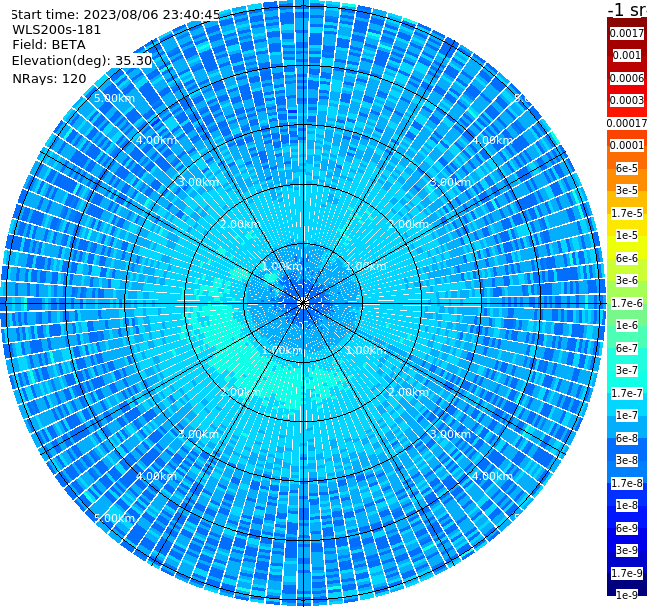This screenshot has height=607, width=647.
Task: Click the '3e-6' colorbar label
Action: 627,280
